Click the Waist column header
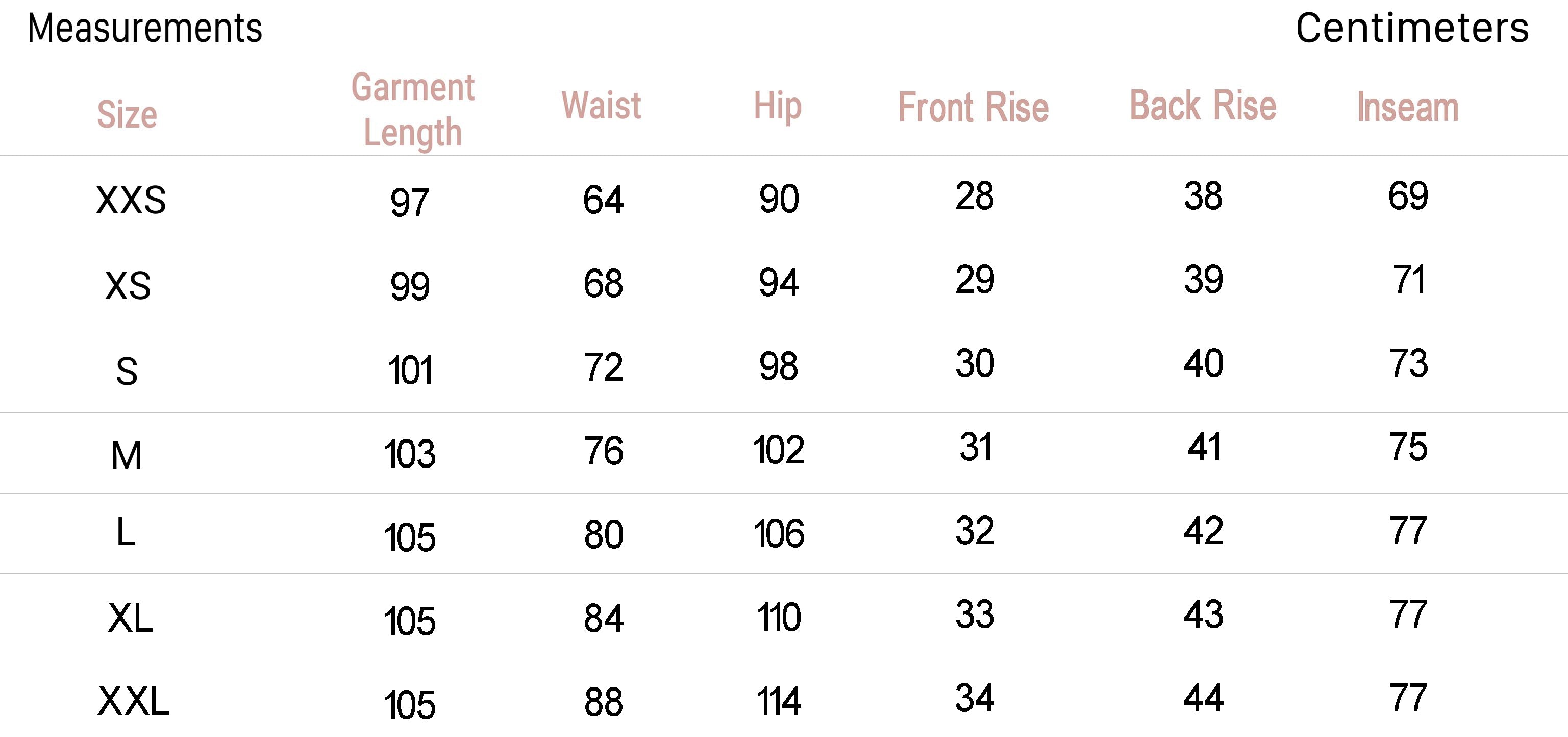The width and height of the screenshot is (1568, 737). click(x=601, y=105)
